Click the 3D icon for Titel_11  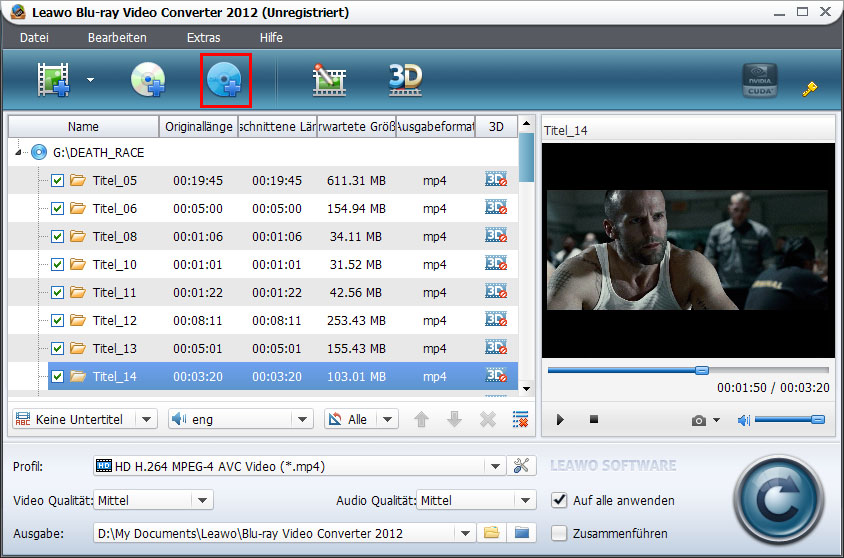[x=496, y=291]
